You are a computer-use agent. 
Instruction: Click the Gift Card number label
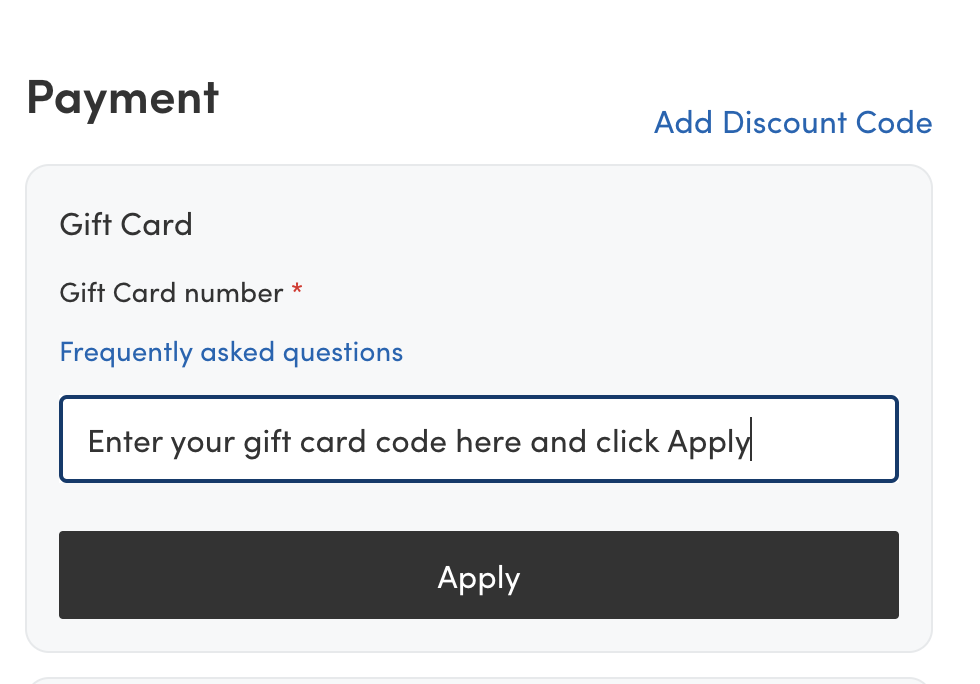(172, 292)
